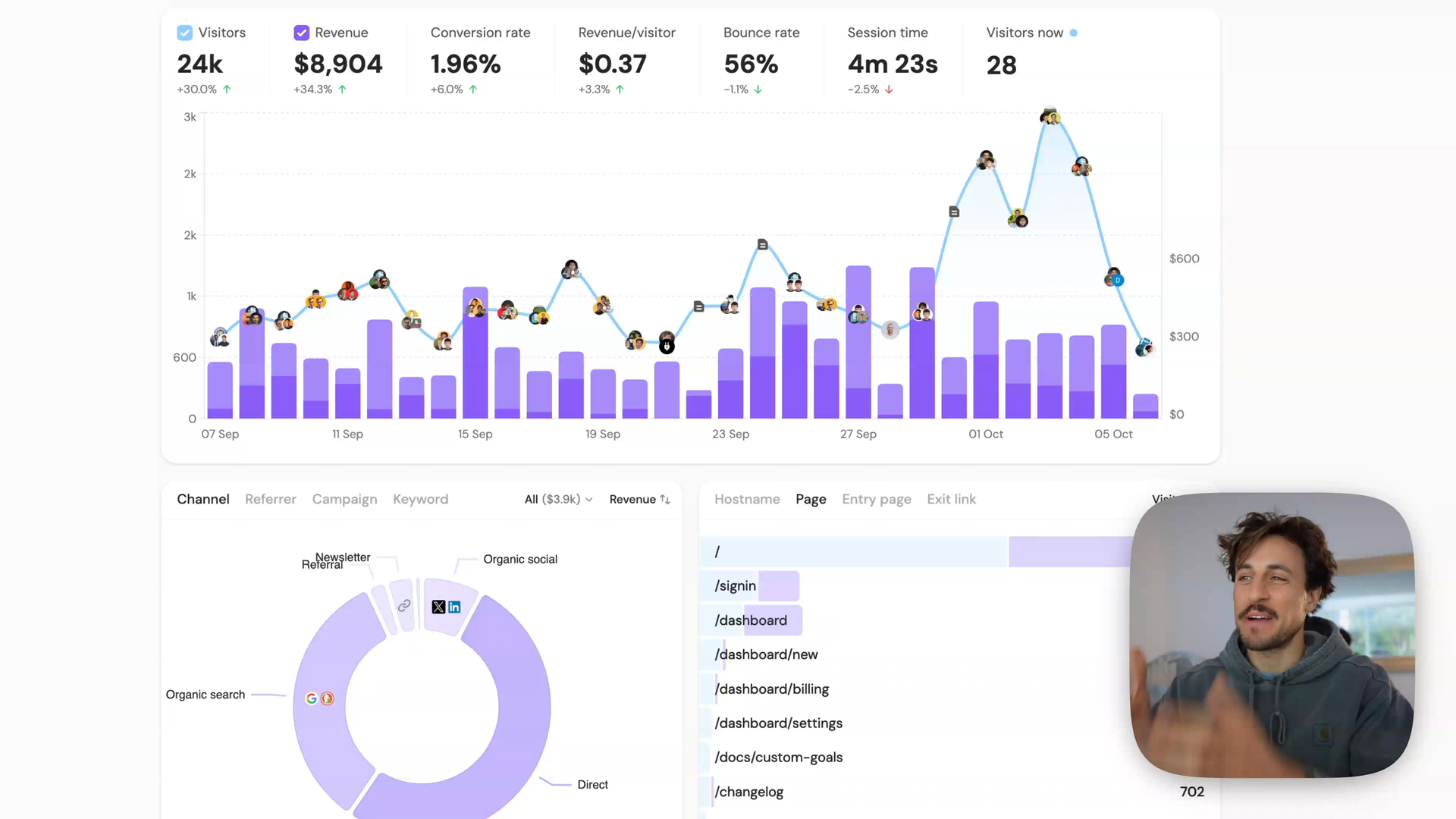Open the Campaign tab
This screenshot has height=819, width=1456.
tap(344, 499)
